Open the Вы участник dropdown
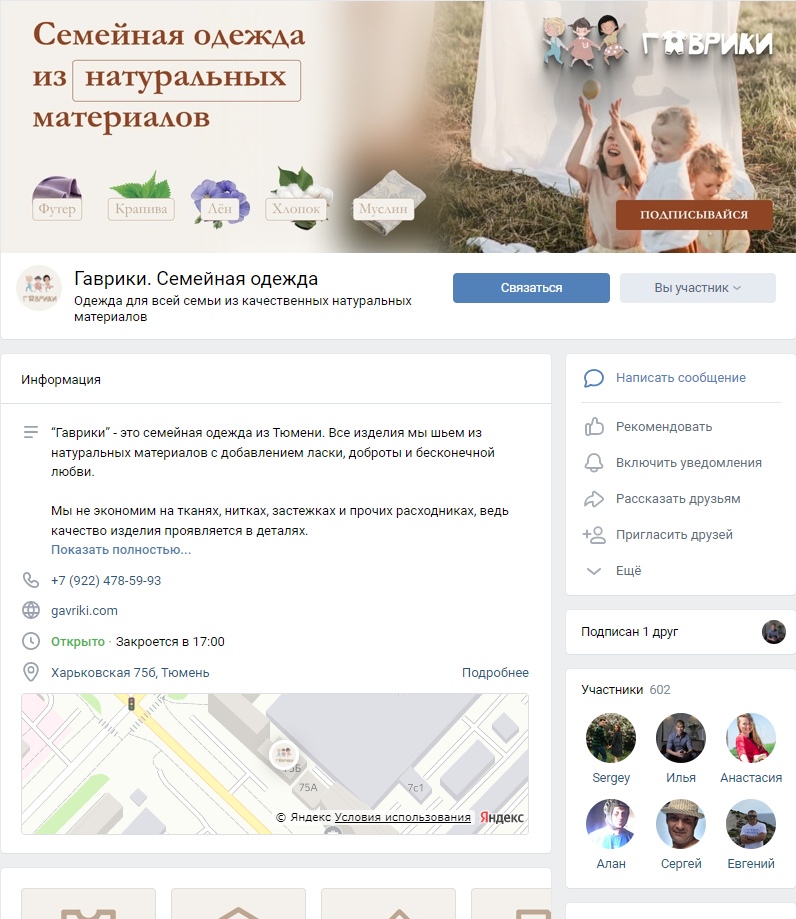 coord(698,288)
